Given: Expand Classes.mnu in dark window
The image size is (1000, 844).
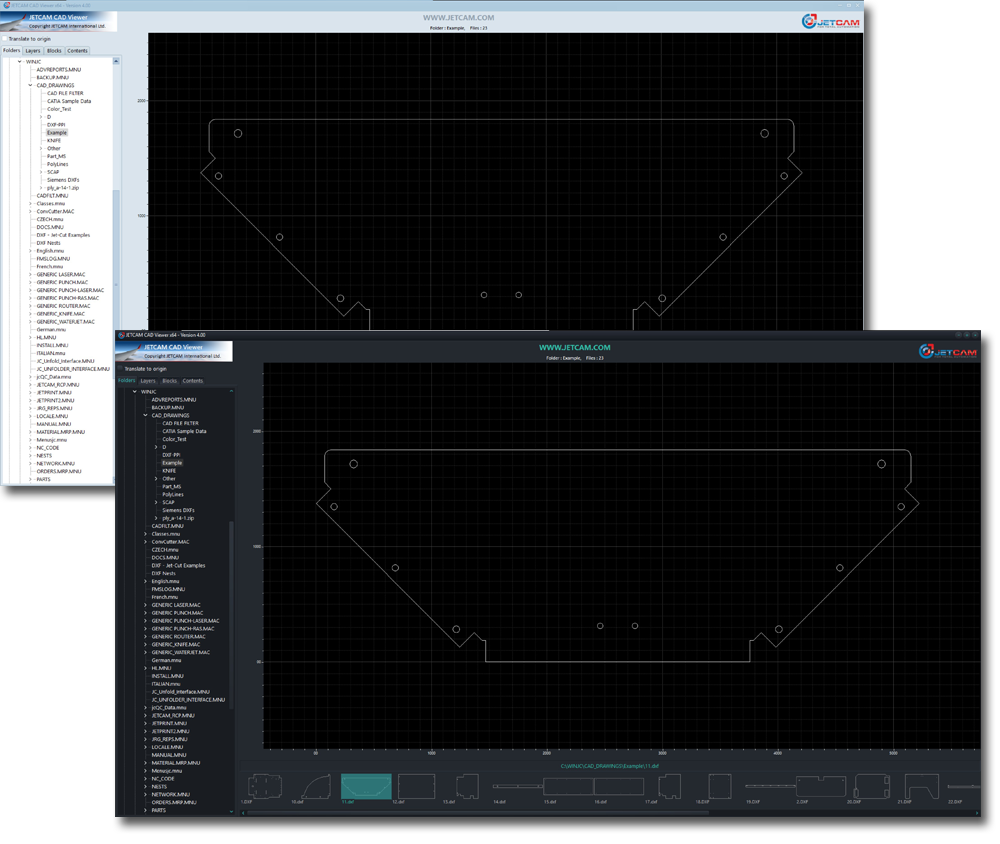Looking at the screenshot, I should pos(145,534).
